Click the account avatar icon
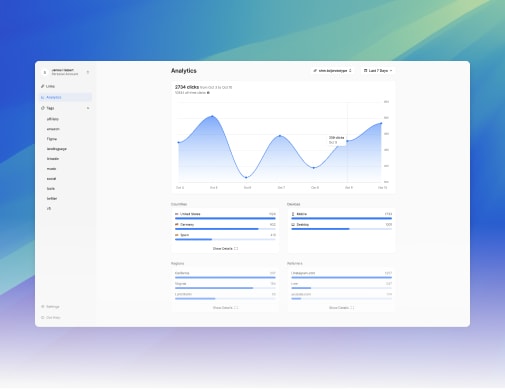This screenshot has height=389, width=505. pyautogui.click(x=45, y=72)
